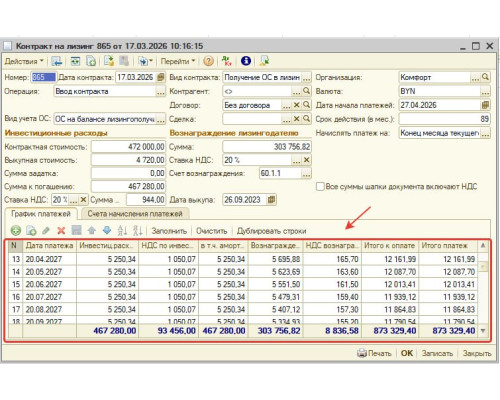Open the Действия dropdown menu

coord(24,61)
